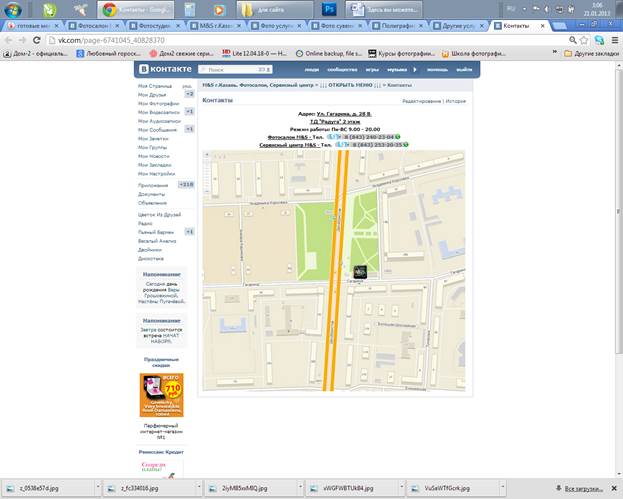Viewport: 623px width, 499px height.
Task: Open 'музыка' in the VK header
Action: 397,70
